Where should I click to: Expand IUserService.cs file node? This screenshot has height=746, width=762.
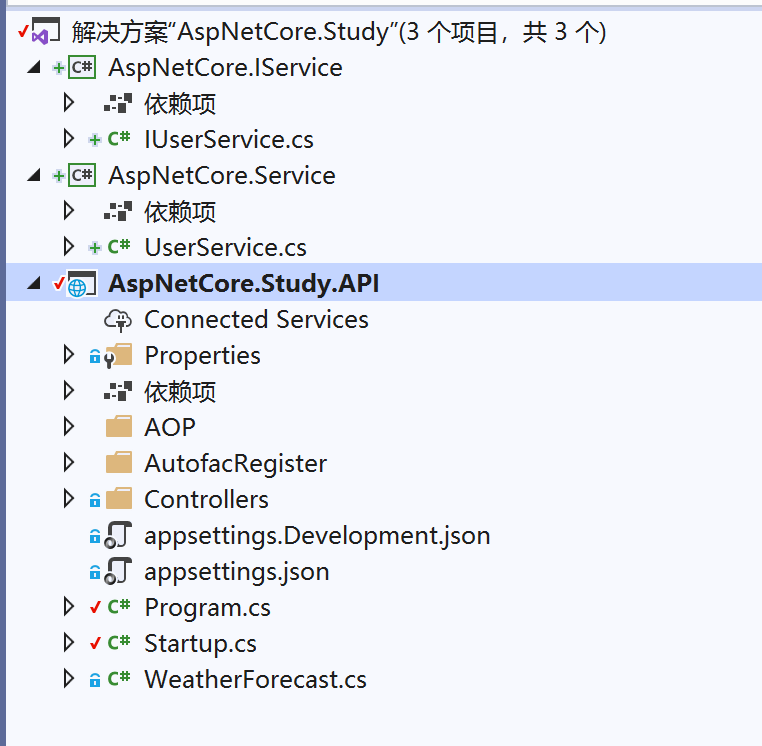tap(69, 139)
